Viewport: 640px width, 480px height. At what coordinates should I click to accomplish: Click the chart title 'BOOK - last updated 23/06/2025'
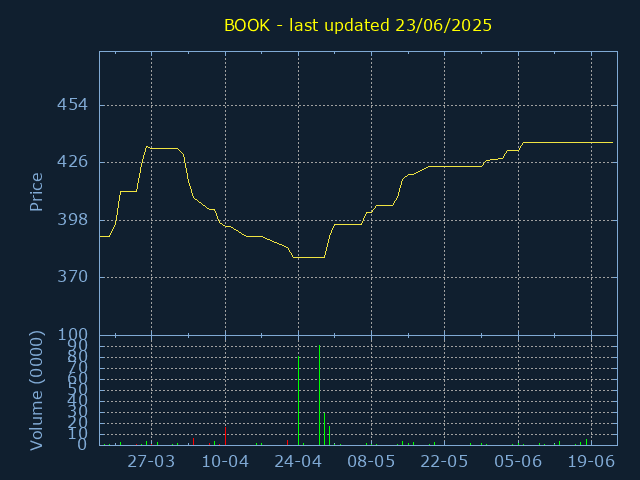(x=358, y=25)
